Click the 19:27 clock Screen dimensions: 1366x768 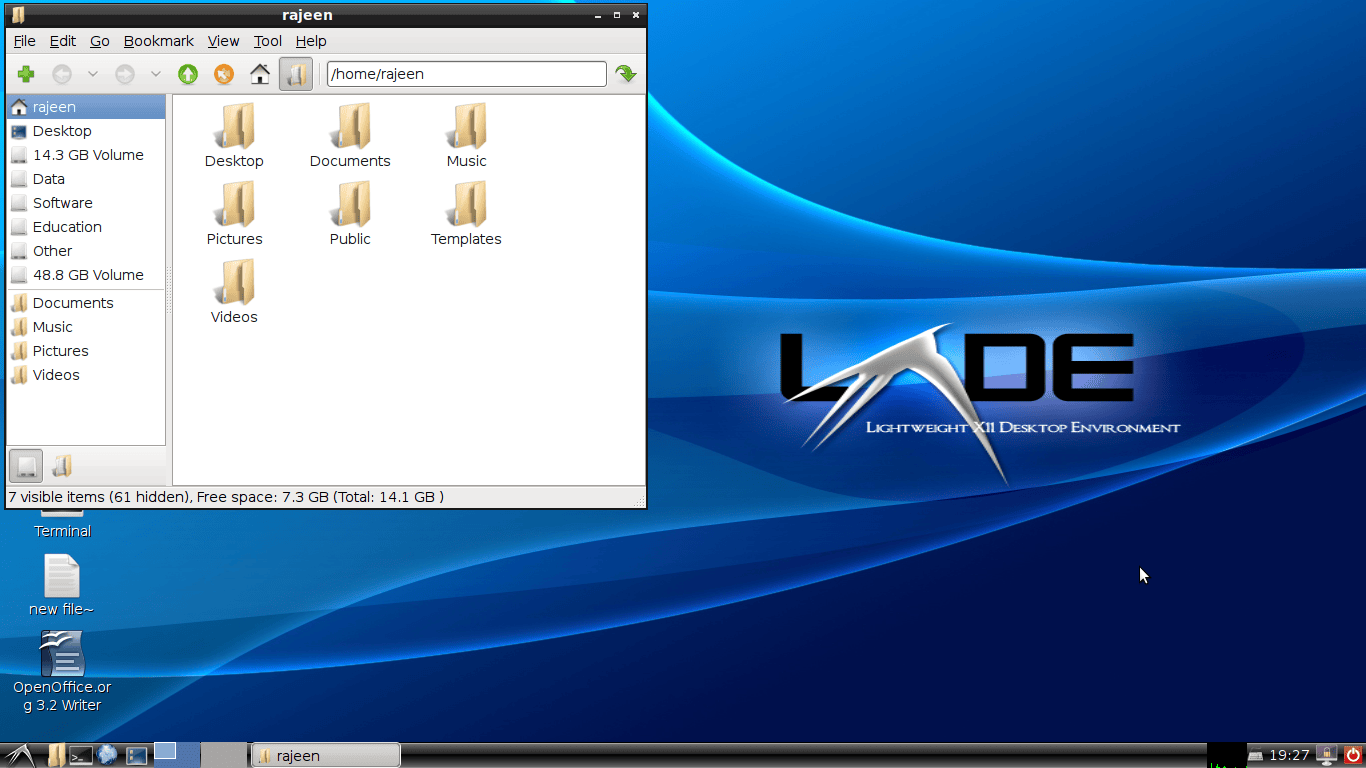click(x=1289, y=756)
